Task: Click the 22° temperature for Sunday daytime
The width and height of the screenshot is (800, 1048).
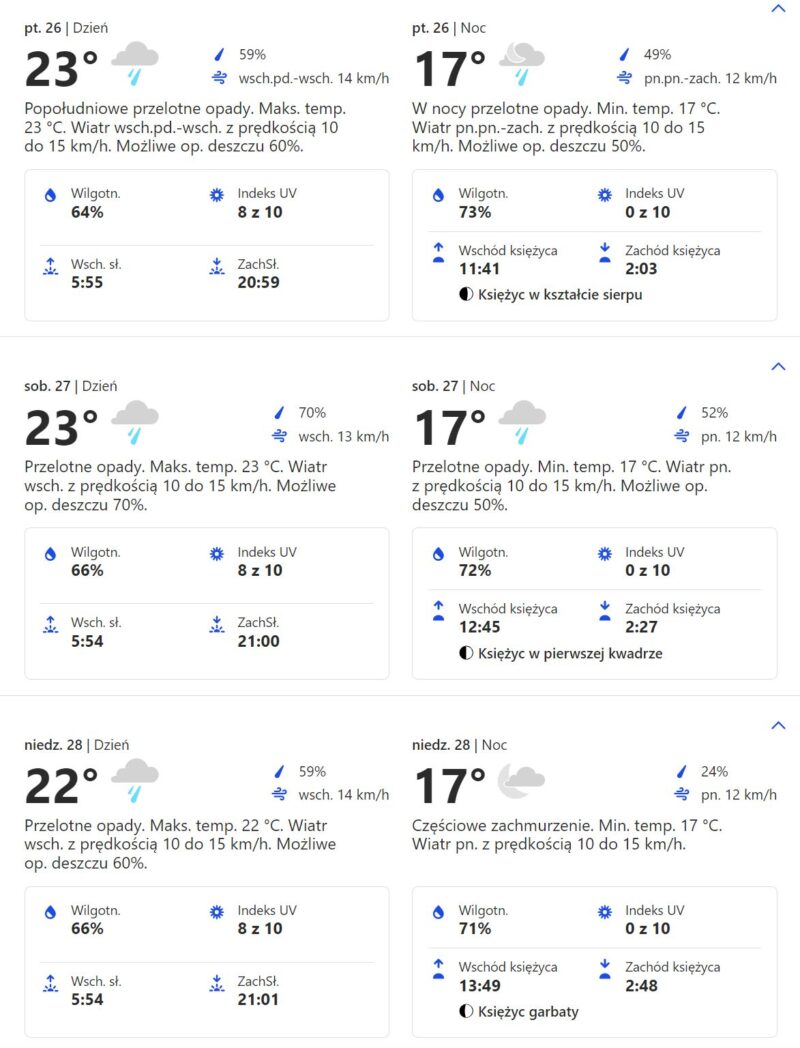Action: [x=61, y=786]
